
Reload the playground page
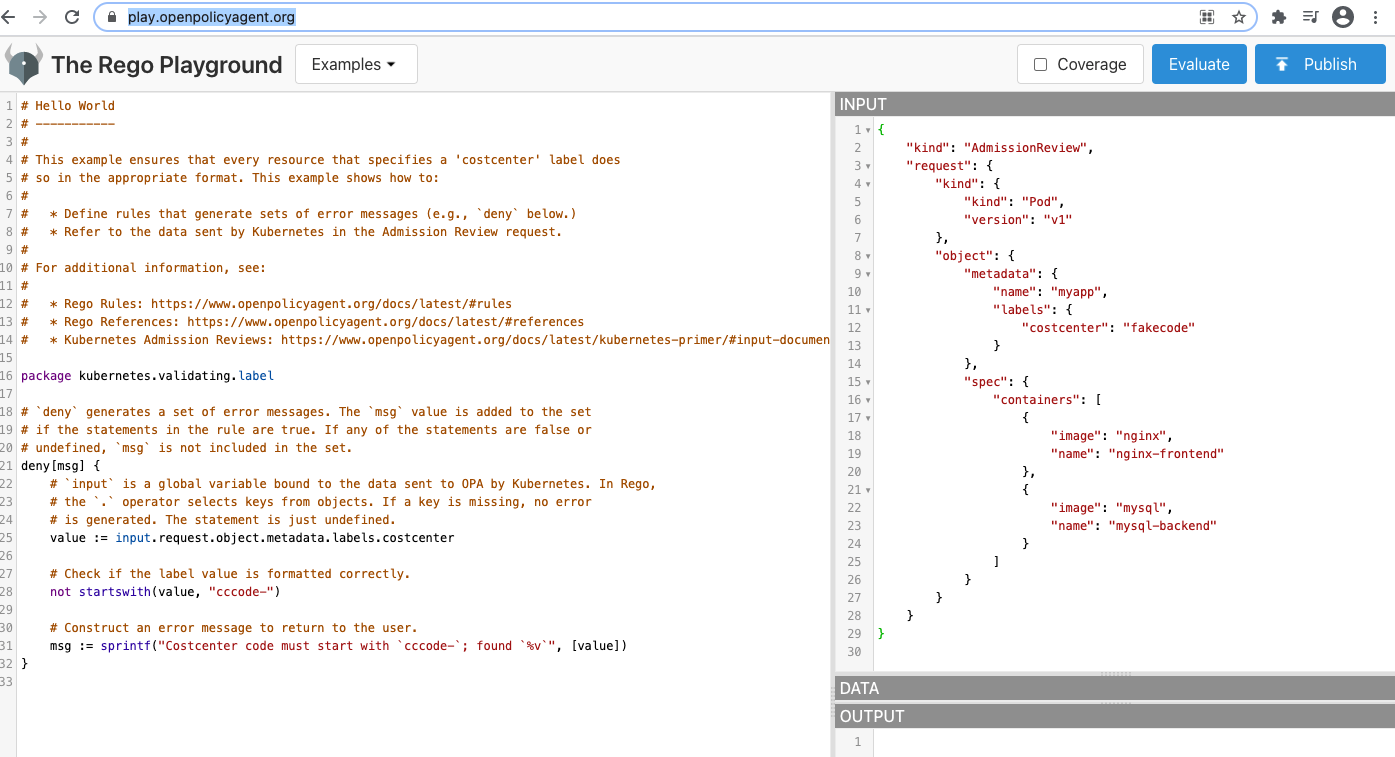click(72, 17)
